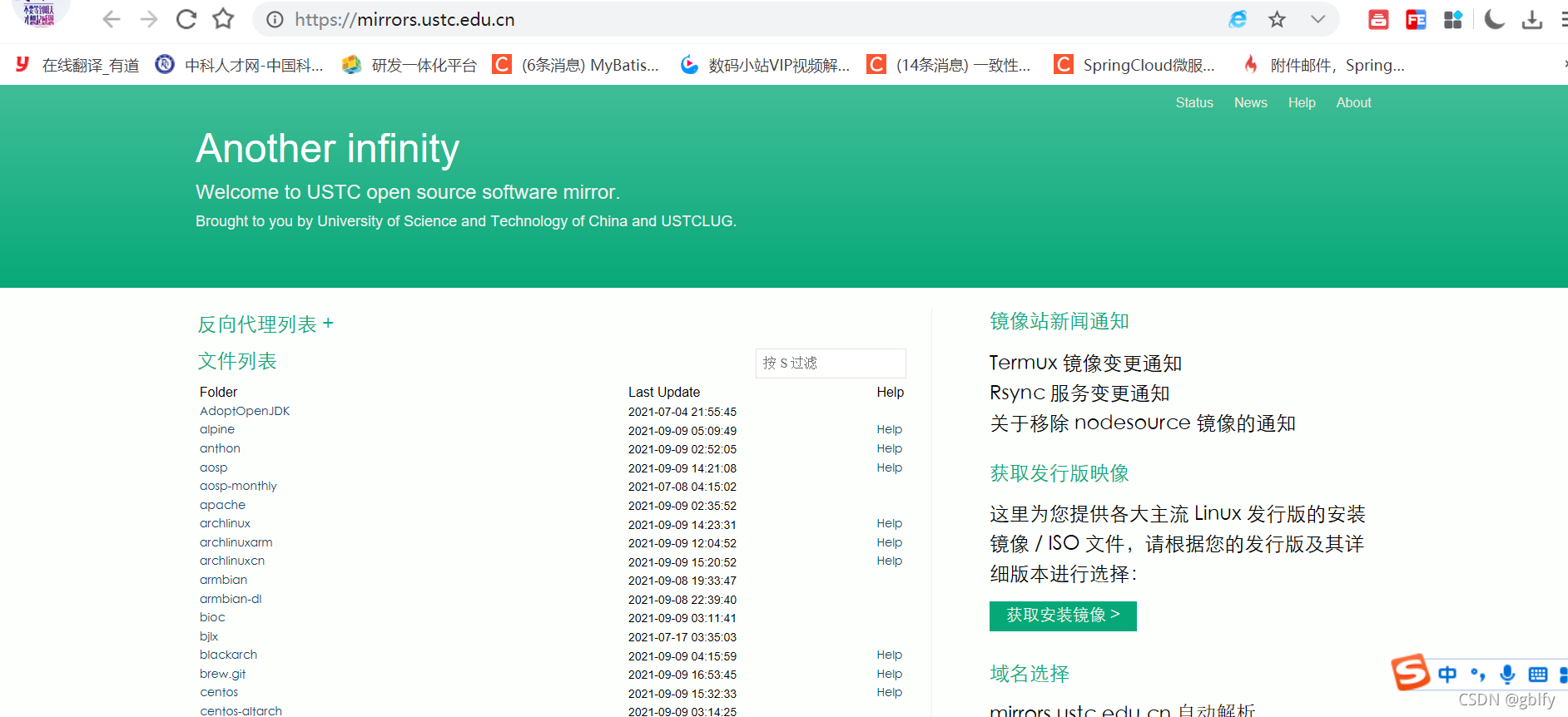This screenshot has height=717, width=1568.
Task: Open 关于移除 nodesource 镜像的通知
Action: pyautogui.click(x=1143, y=423)
